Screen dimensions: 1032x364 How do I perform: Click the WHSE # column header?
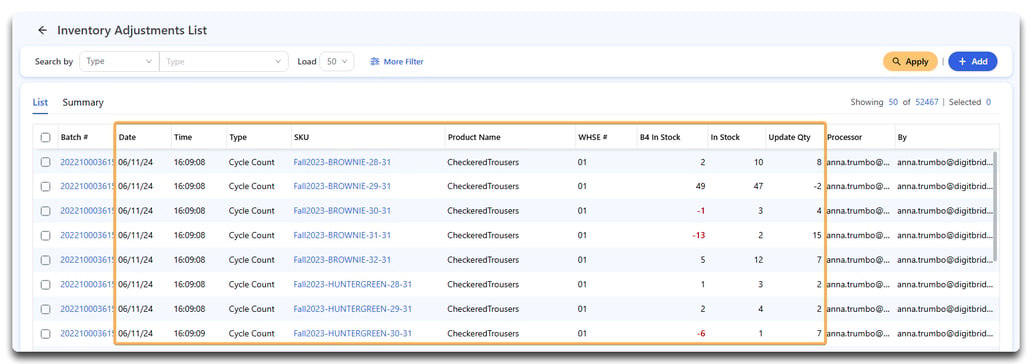tap(592, 138)
